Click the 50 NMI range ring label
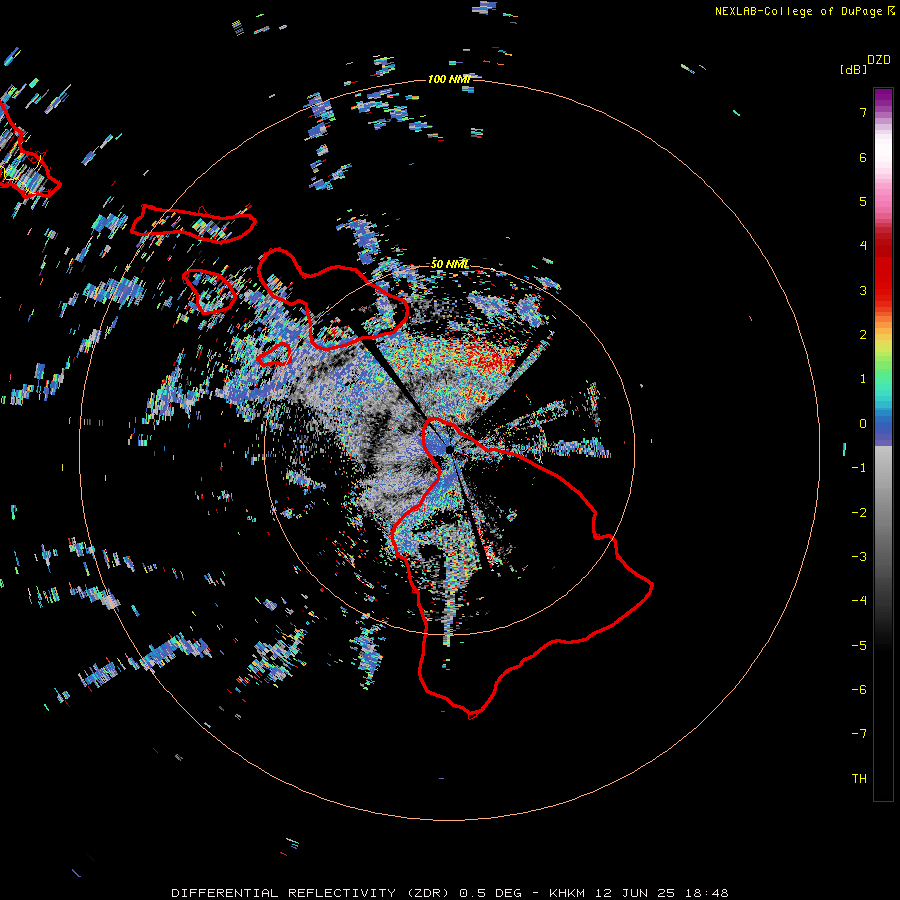900x900 pixels. (449, 264)
